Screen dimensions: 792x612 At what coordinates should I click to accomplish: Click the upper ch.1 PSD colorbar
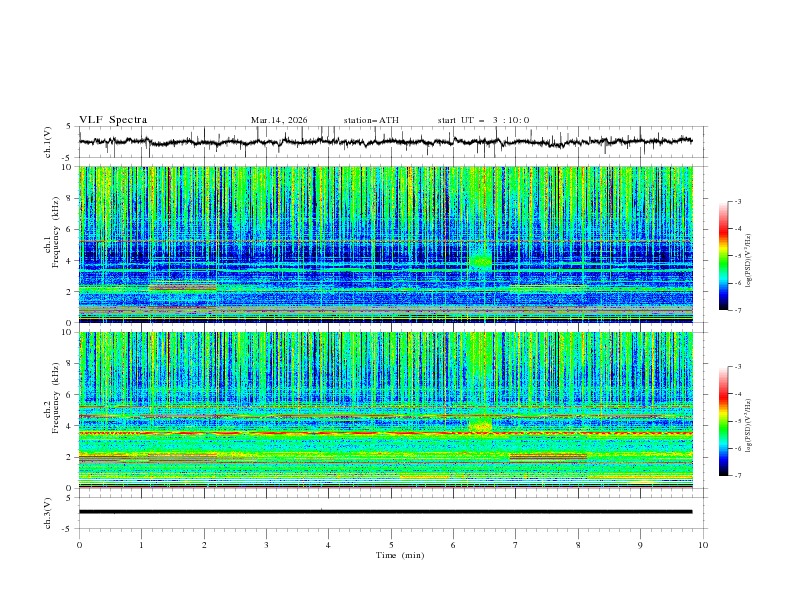723,255
